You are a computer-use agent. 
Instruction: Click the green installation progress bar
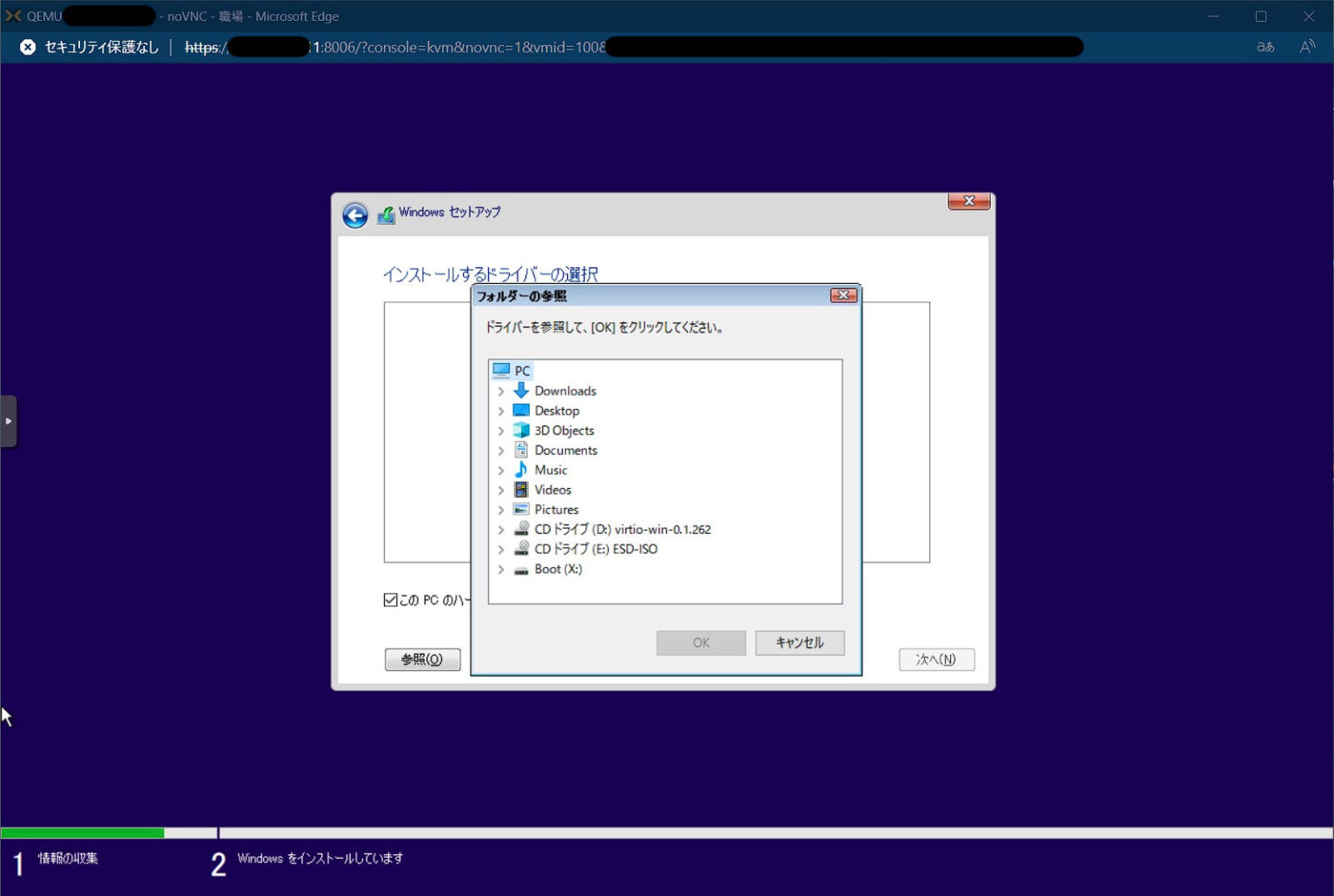pyautogui.click(x=83, y=833)
